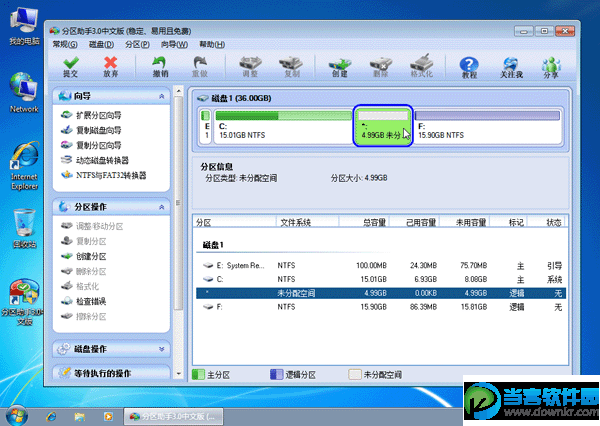Open 复制分区向导 in sidebar

91,145
